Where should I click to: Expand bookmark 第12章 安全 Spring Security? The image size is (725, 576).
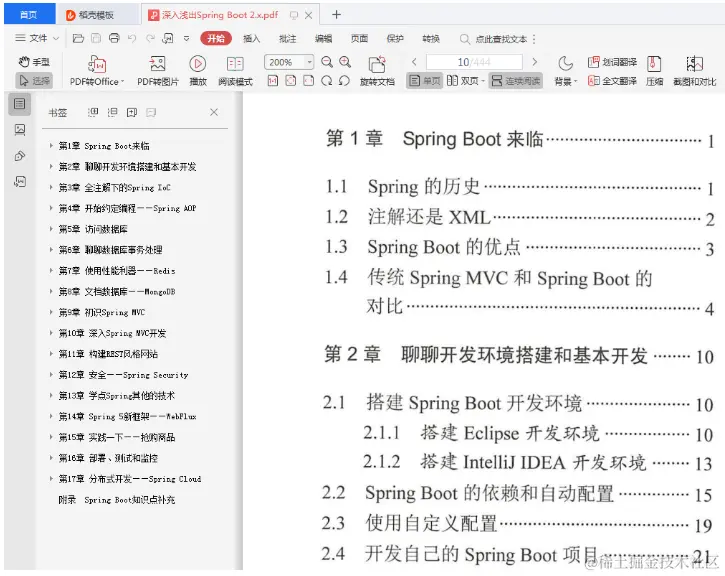[x=51, y=374]
